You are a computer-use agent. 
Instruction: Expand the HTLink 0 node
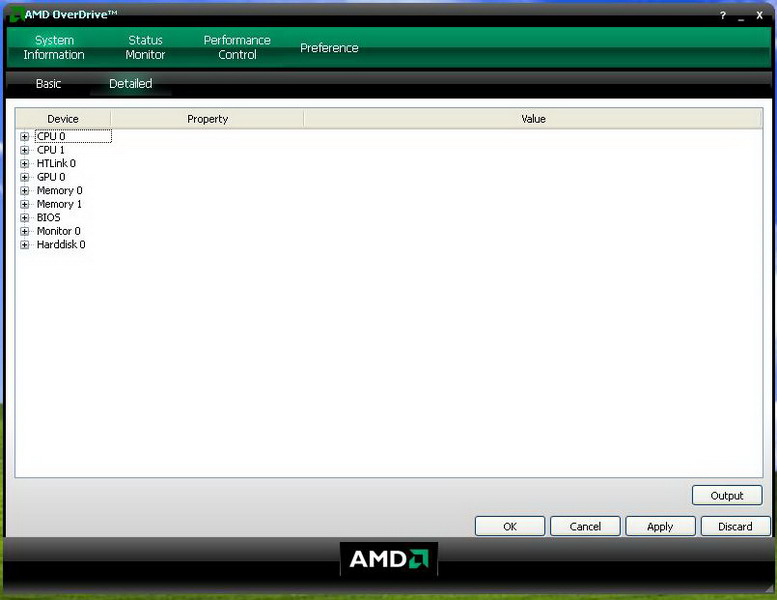click(x=24, y=164)
